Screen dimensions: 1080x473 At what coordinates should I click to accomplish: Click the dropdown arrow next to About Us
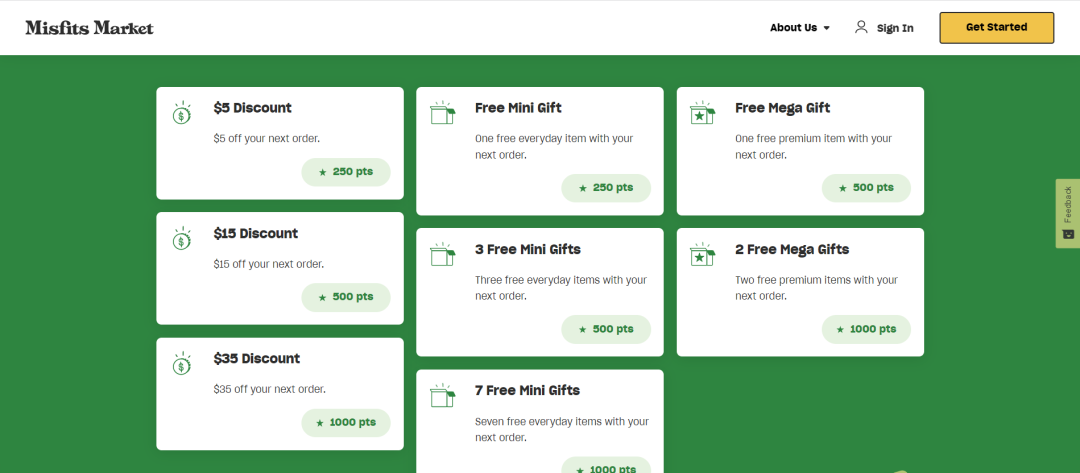(x=827, y=28)
